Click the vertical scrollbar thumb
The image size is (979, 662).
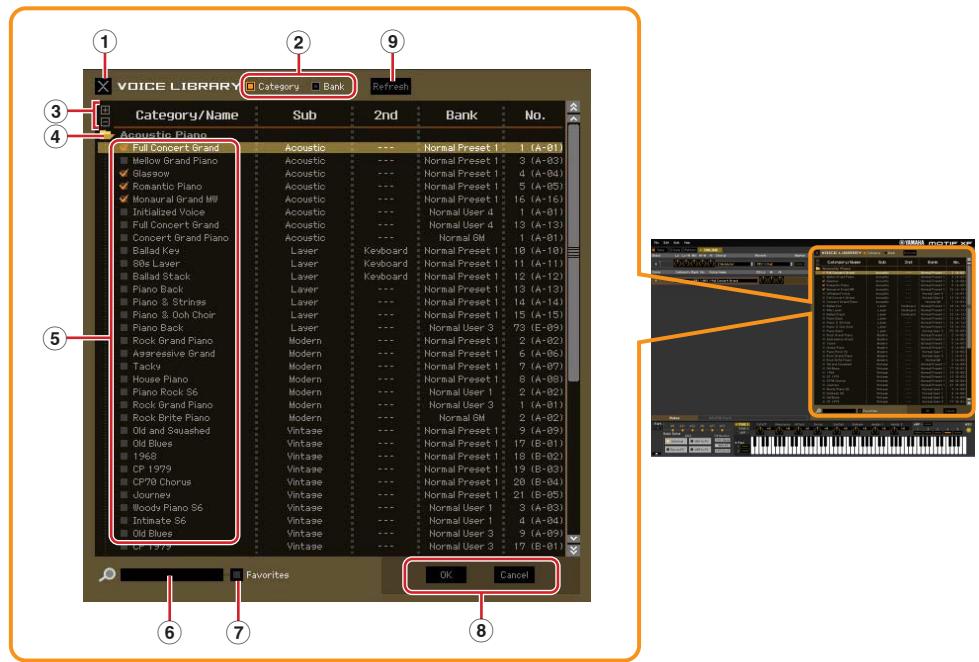573,253
